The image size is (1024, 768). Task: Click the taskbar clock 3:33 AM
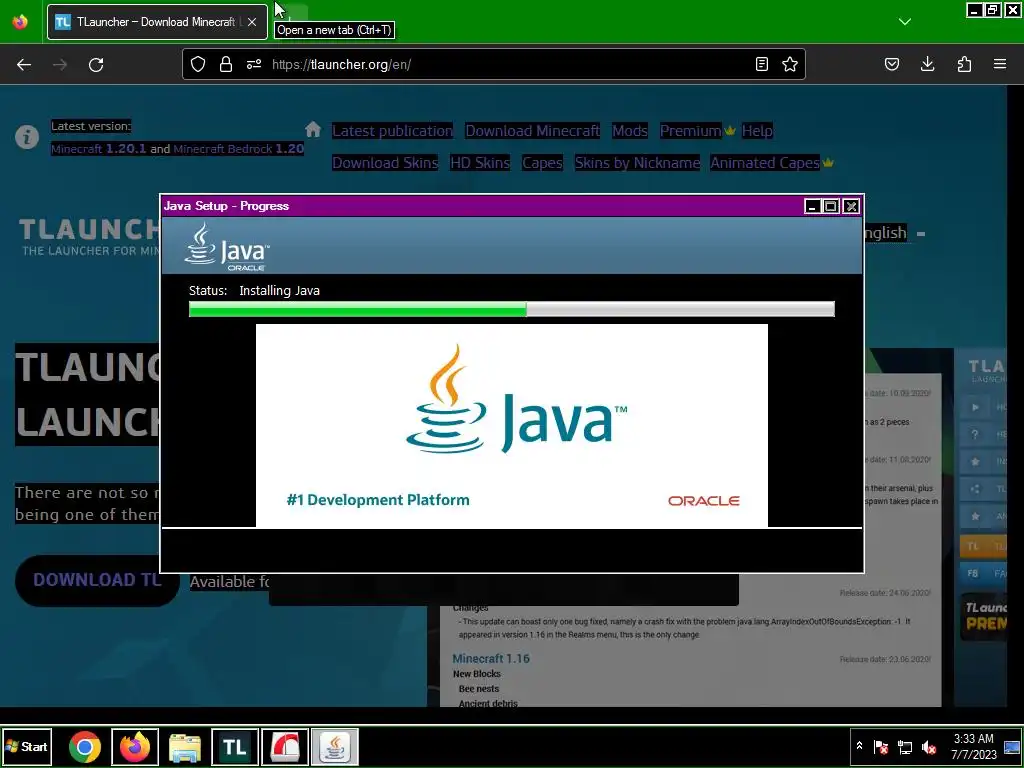pos(974,746)
